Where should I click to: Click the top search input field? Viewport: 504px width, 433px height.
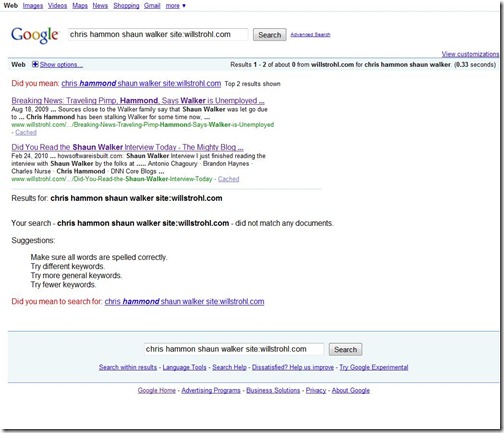[158, 34]
